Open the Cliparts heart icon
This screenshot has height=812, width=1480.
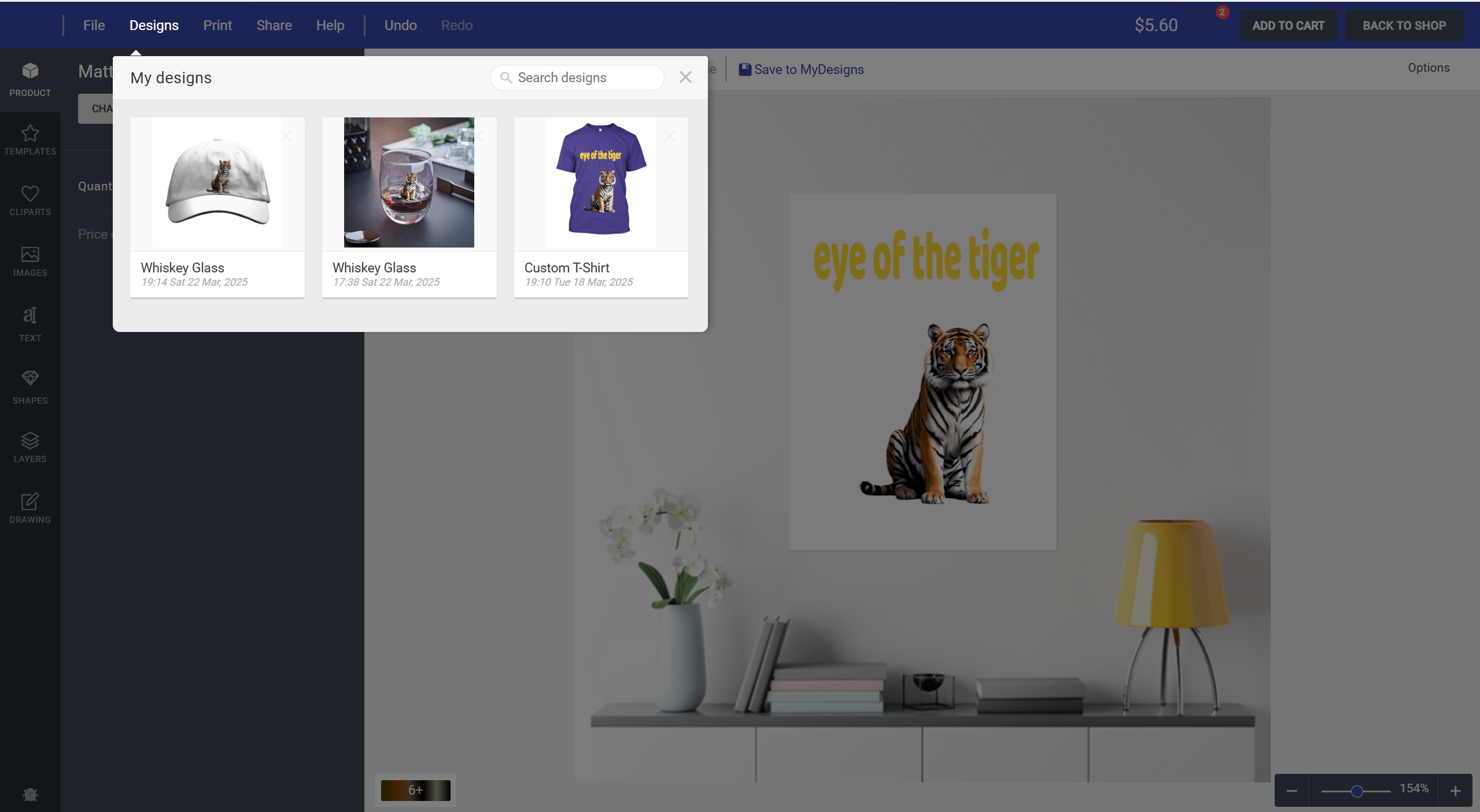tap(30, 194)
